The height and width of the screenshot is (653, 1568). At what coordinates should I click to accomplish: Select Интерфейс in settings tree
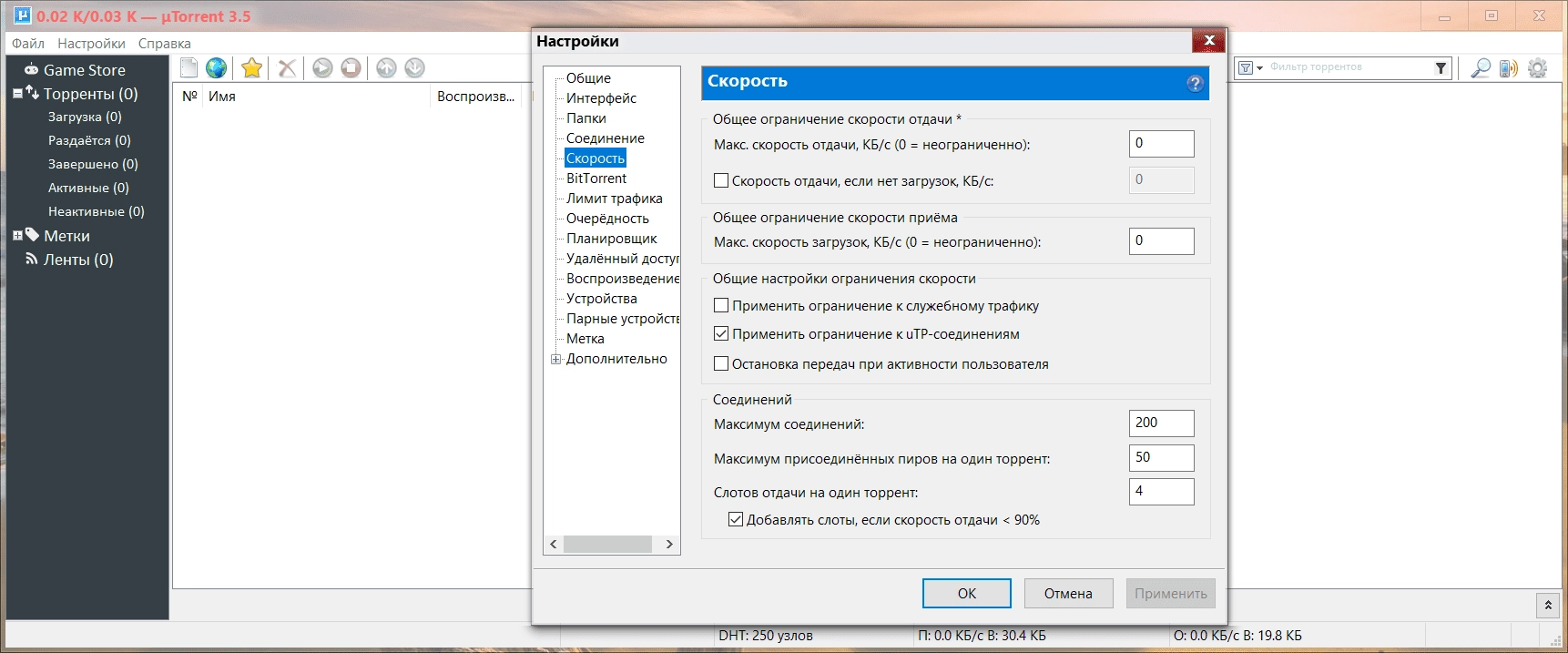tap(601, 97)
